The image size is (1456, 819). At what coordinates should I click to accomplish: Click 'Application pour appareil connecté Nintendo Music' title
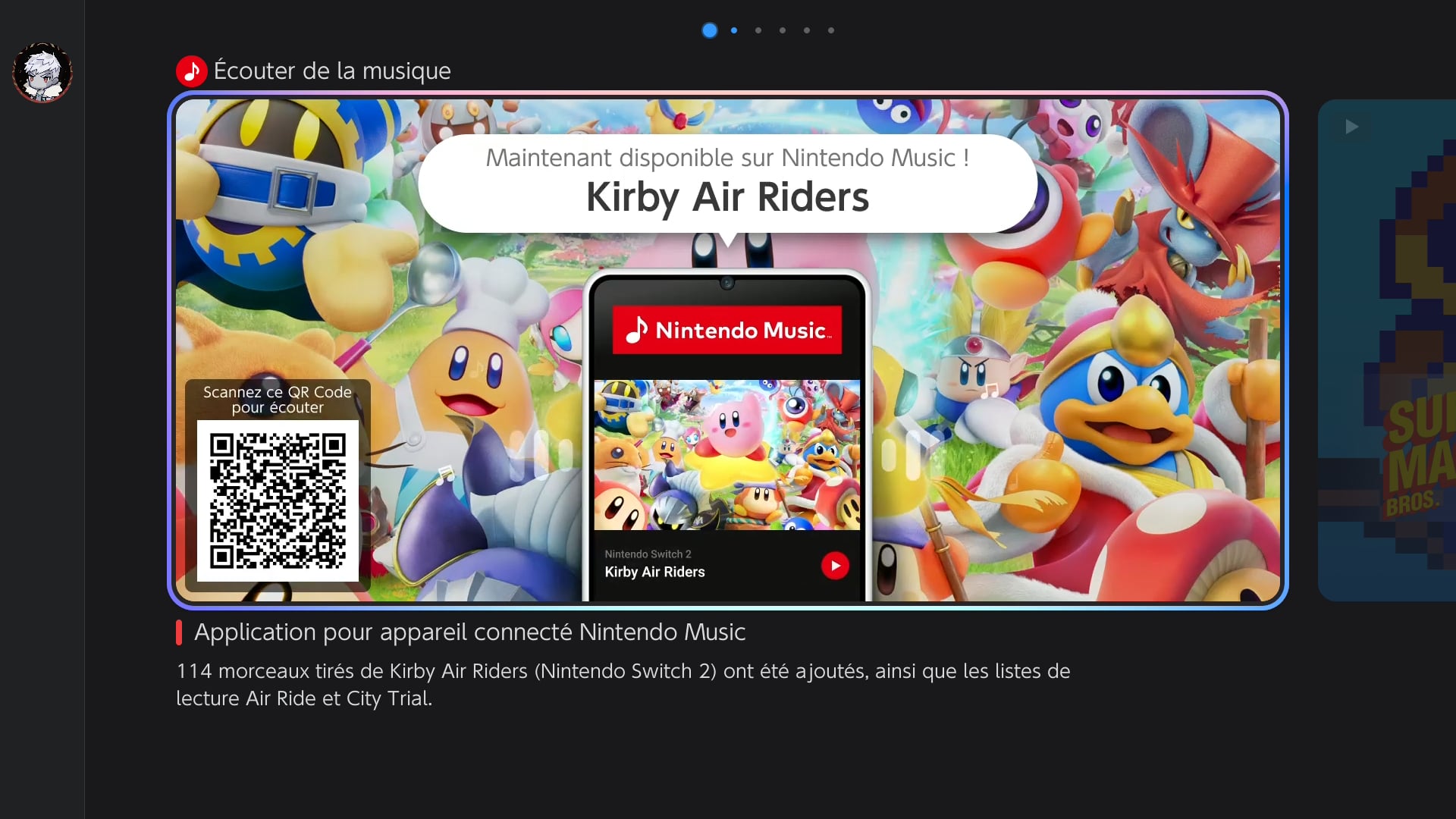[x=469, y=632]
